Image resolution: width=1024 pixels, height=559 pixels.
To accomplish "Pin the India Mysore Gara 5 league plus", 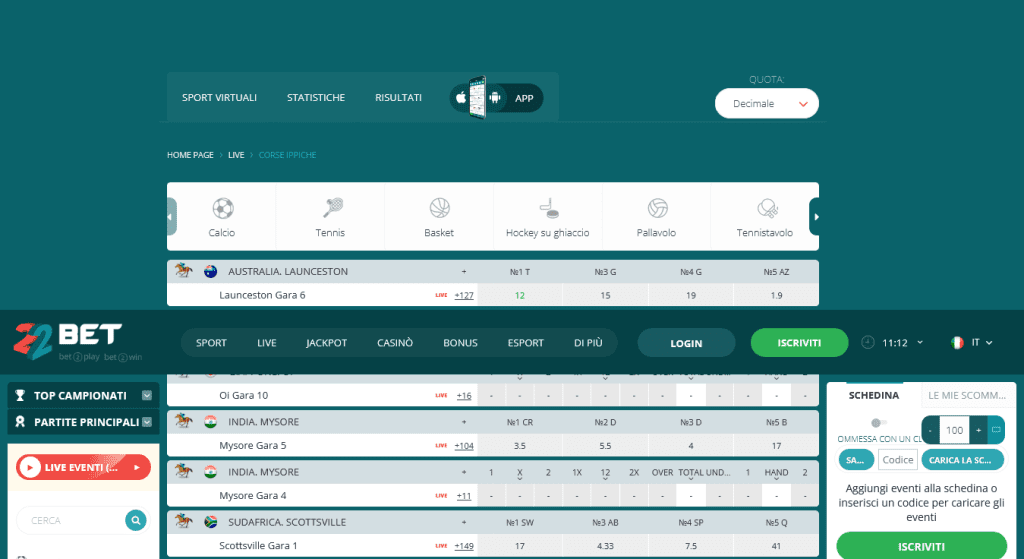I will 464,422.
